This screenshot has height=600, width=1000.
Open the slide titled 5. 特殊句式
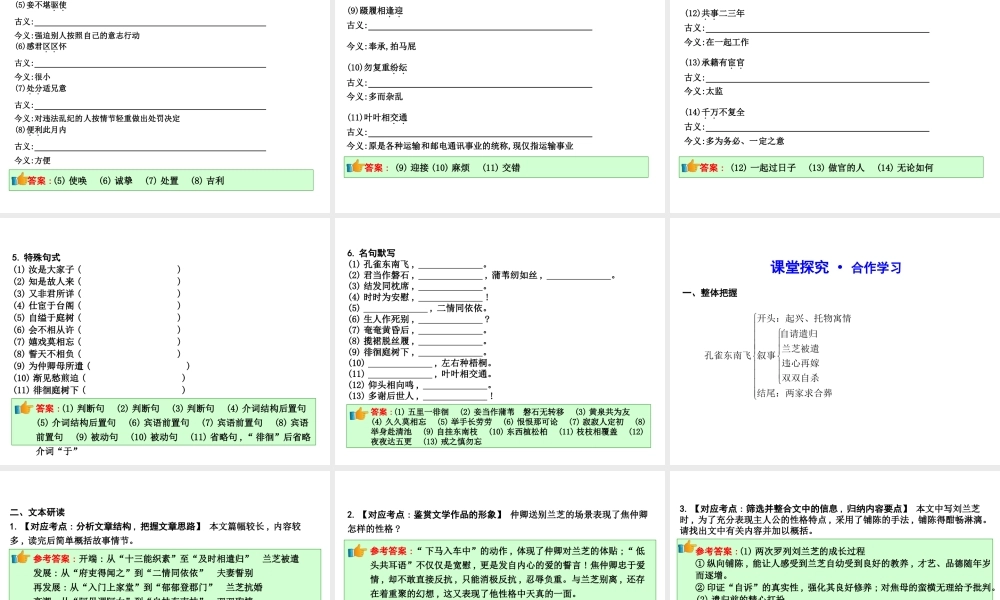(165, 341)
